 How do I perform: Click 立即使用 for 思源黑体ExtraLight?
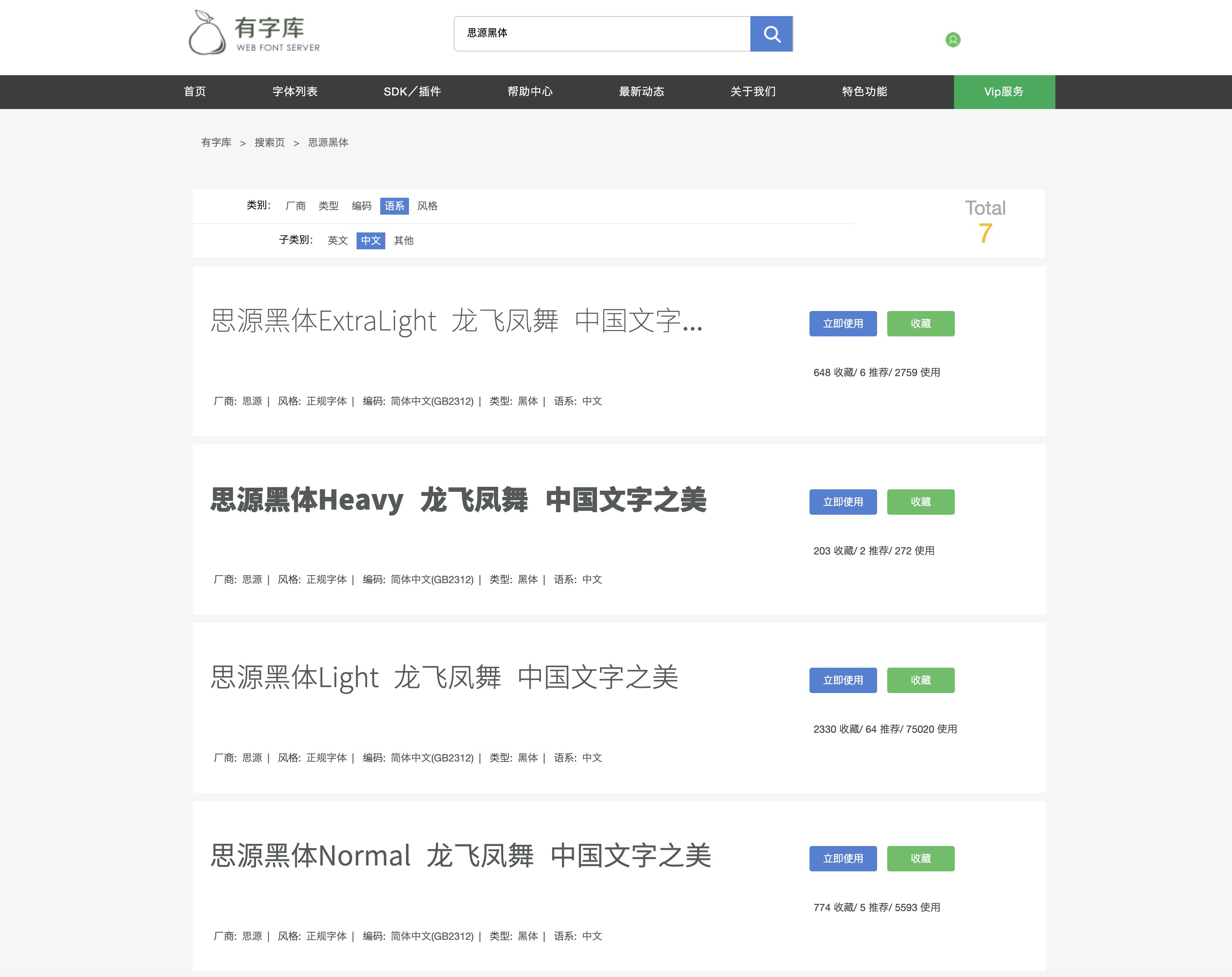(x=843, y=324)
